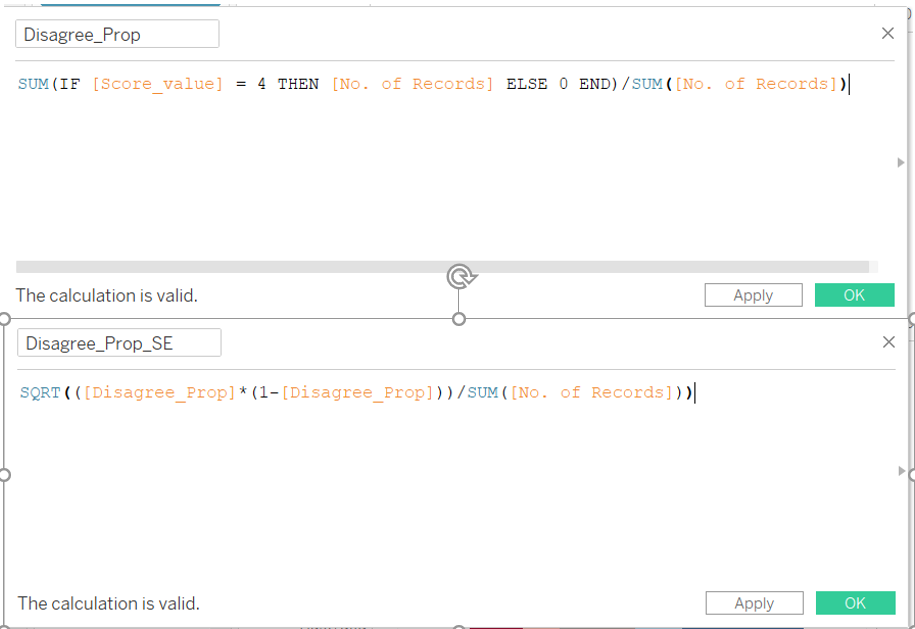Image resolution: width=915 pixels, height=629 pixels.
Task: Click Apply in the Disagree_Prop_SE dialog
Action: (x=754, y=603)
